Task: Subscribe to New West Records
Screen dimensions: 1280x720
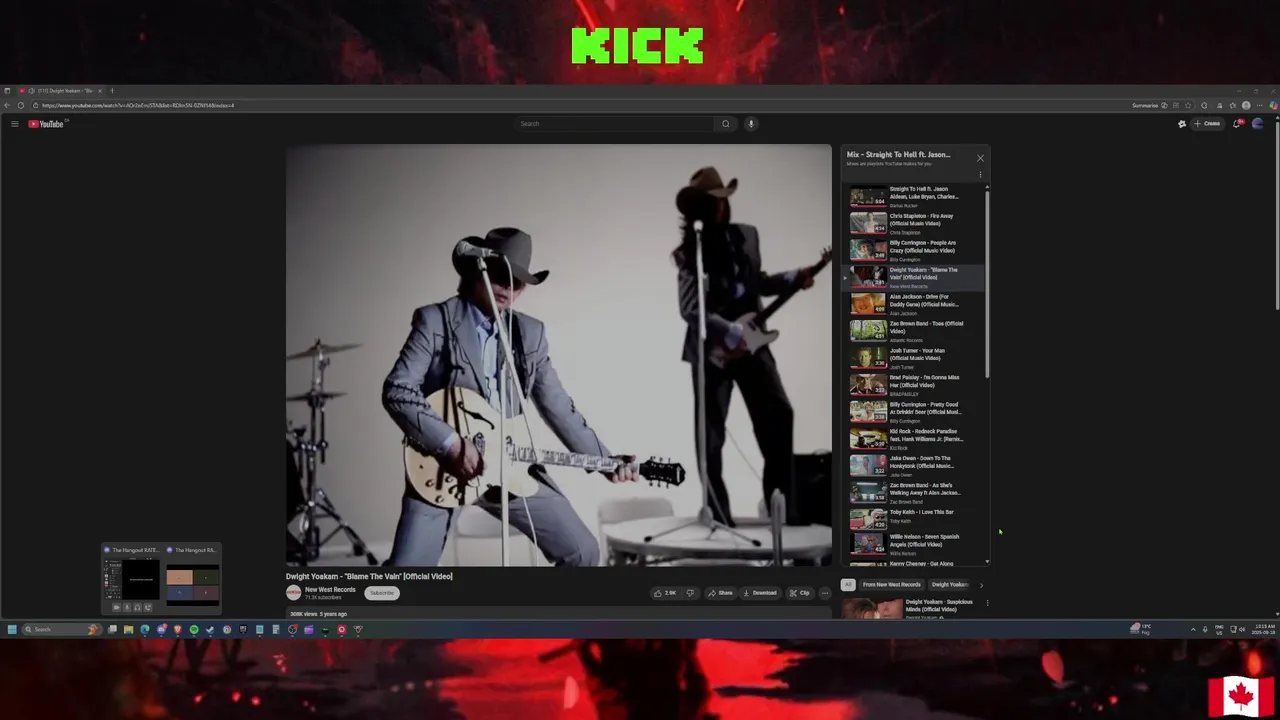Action: [x=381, y=593]
